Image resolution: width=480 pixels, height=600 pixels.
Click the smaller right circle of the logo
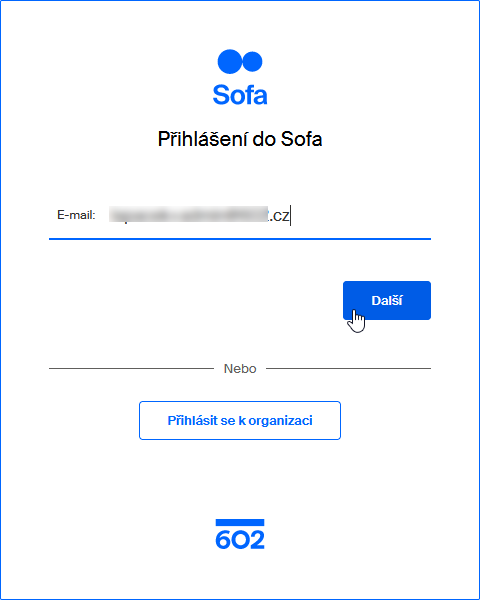pyautogui.click(x=253, y=62)
